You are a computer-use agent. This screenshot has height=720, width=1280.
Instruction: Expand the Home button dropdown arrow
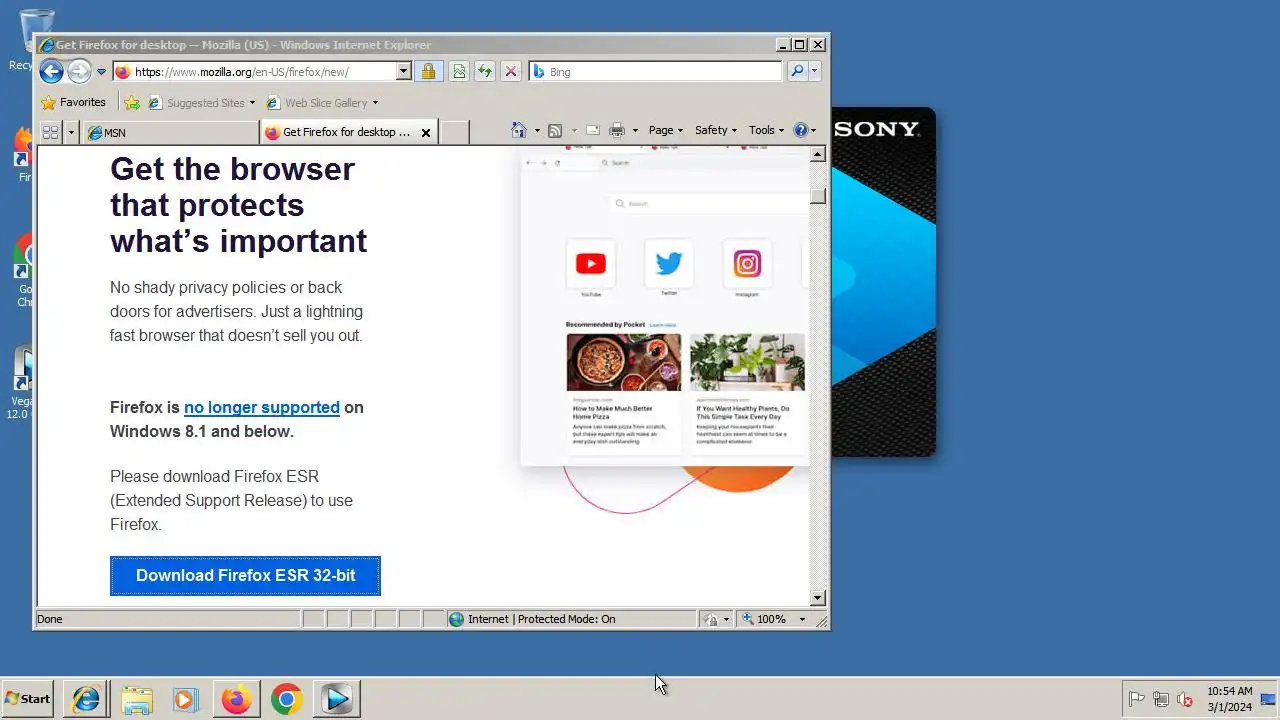point(537,131)
